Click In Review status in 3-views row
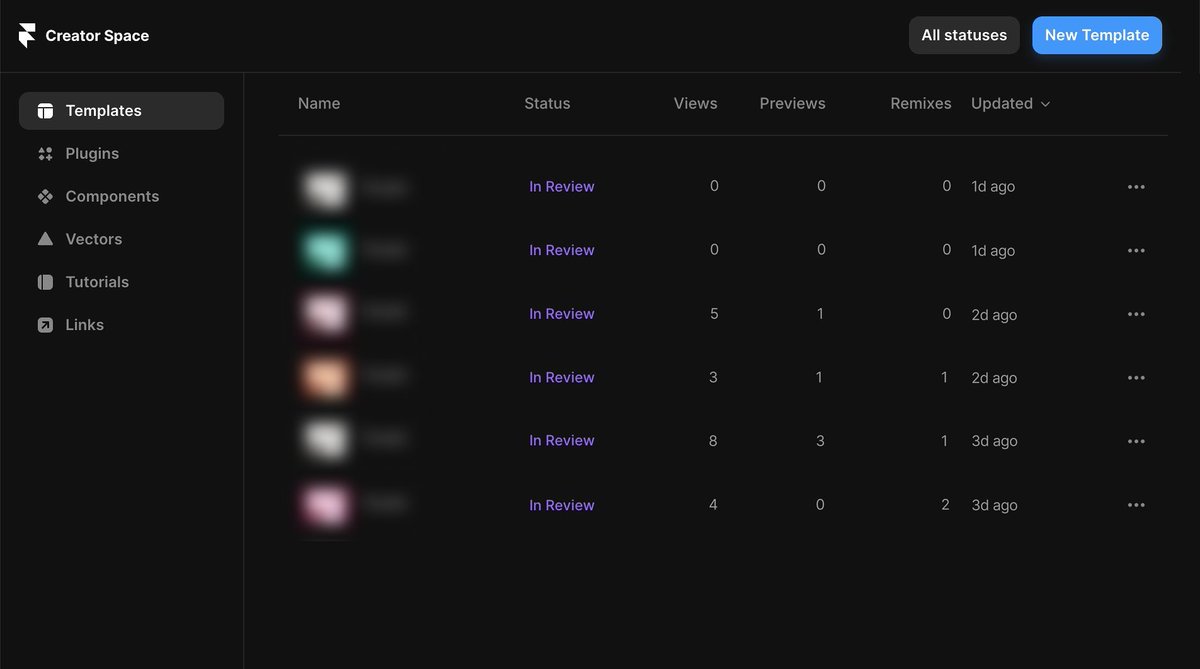 [562, 378]
